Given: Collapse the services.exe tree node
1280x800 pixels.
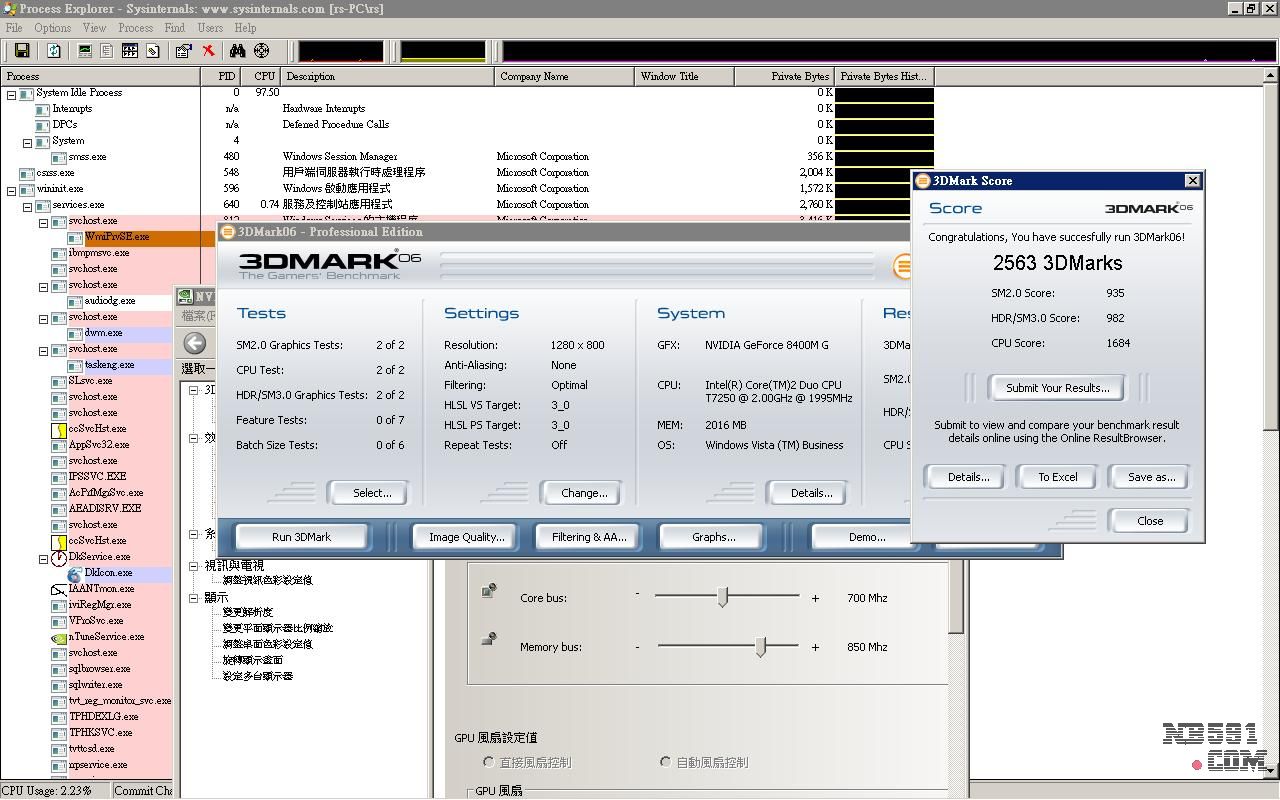Looking at the screenshot, I should (28, 205).
